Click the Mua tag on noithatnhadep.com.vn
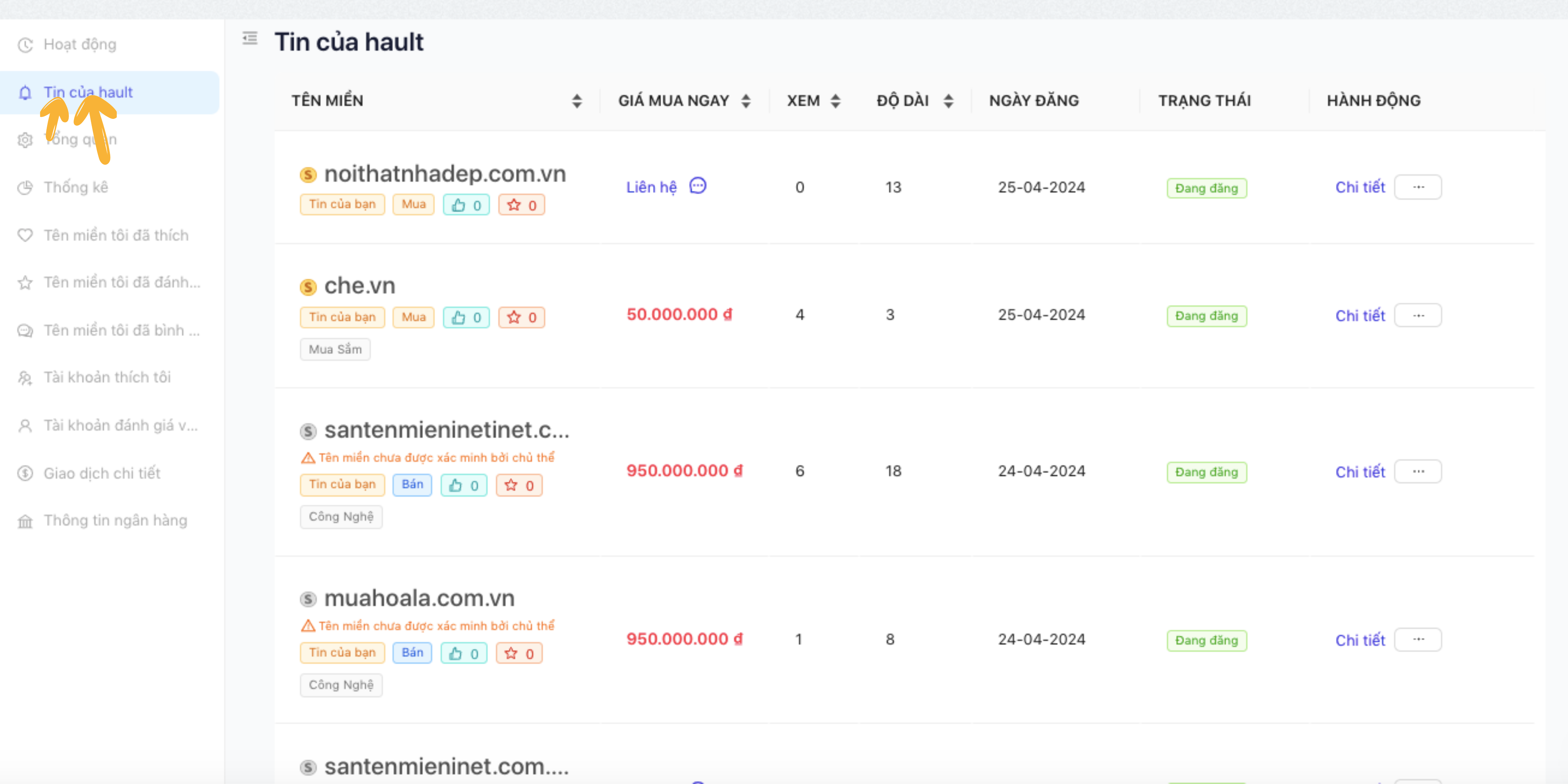1568x784 pixels. [x=413, y=205]
